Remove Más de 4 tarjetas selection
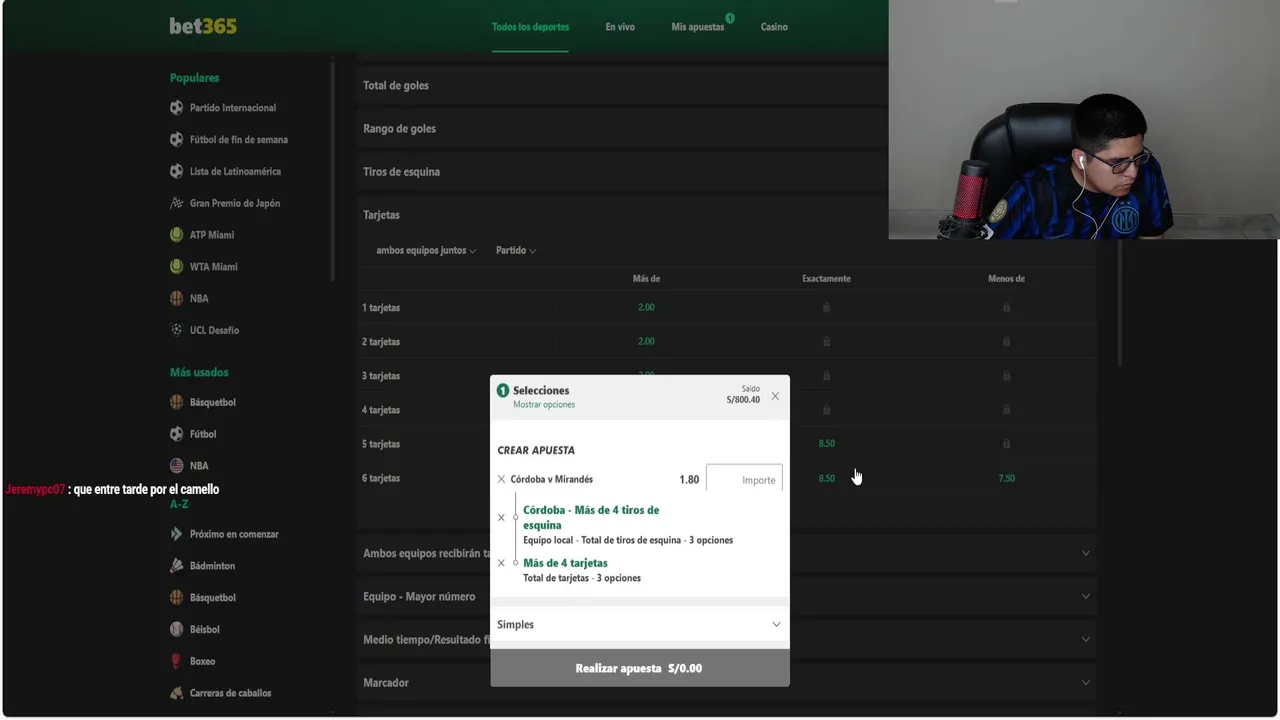The height and width of the screenshot is (720, 1280). pos(501,563)
